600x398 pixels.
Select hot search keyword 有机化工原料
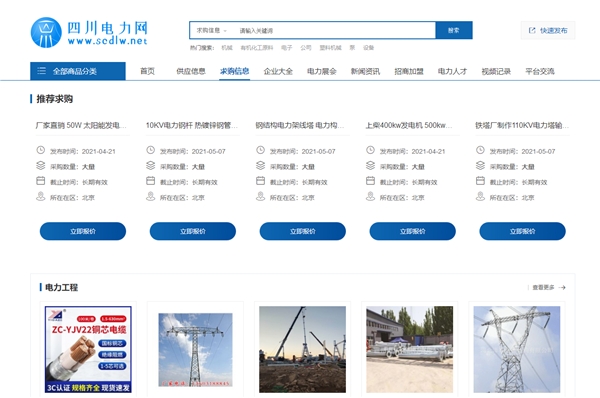tap(257, 48)
